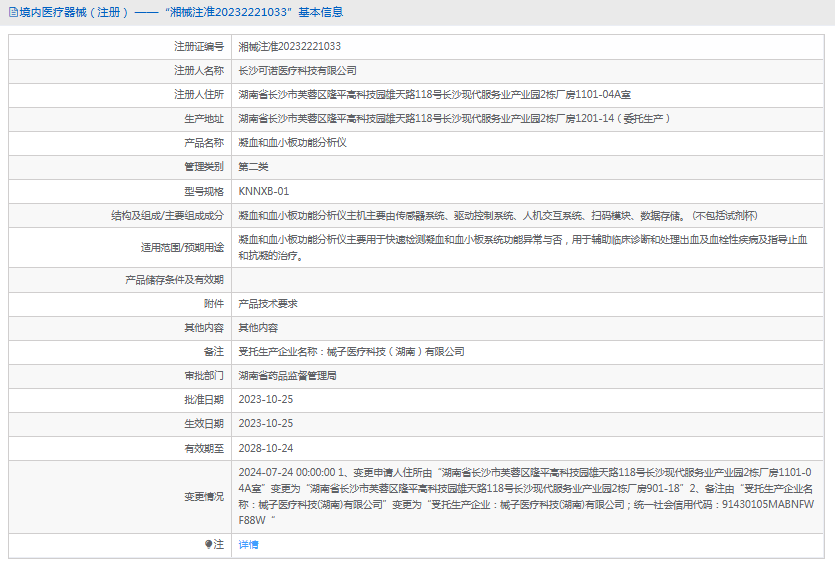Click the 管理类别 label
835x563 pixels.
coord(204,167)
